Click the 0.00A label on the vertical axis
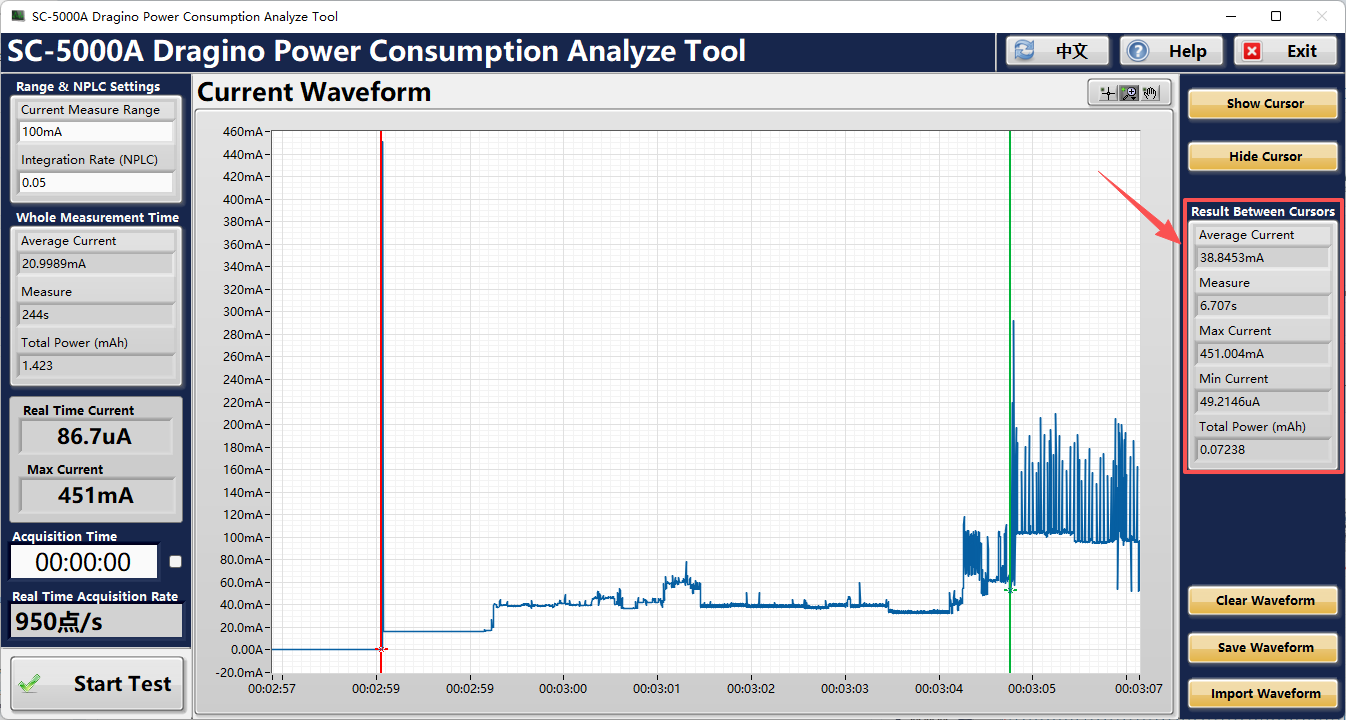The image size is (1346, 720). pyautogui.click(x=246, y=650)
